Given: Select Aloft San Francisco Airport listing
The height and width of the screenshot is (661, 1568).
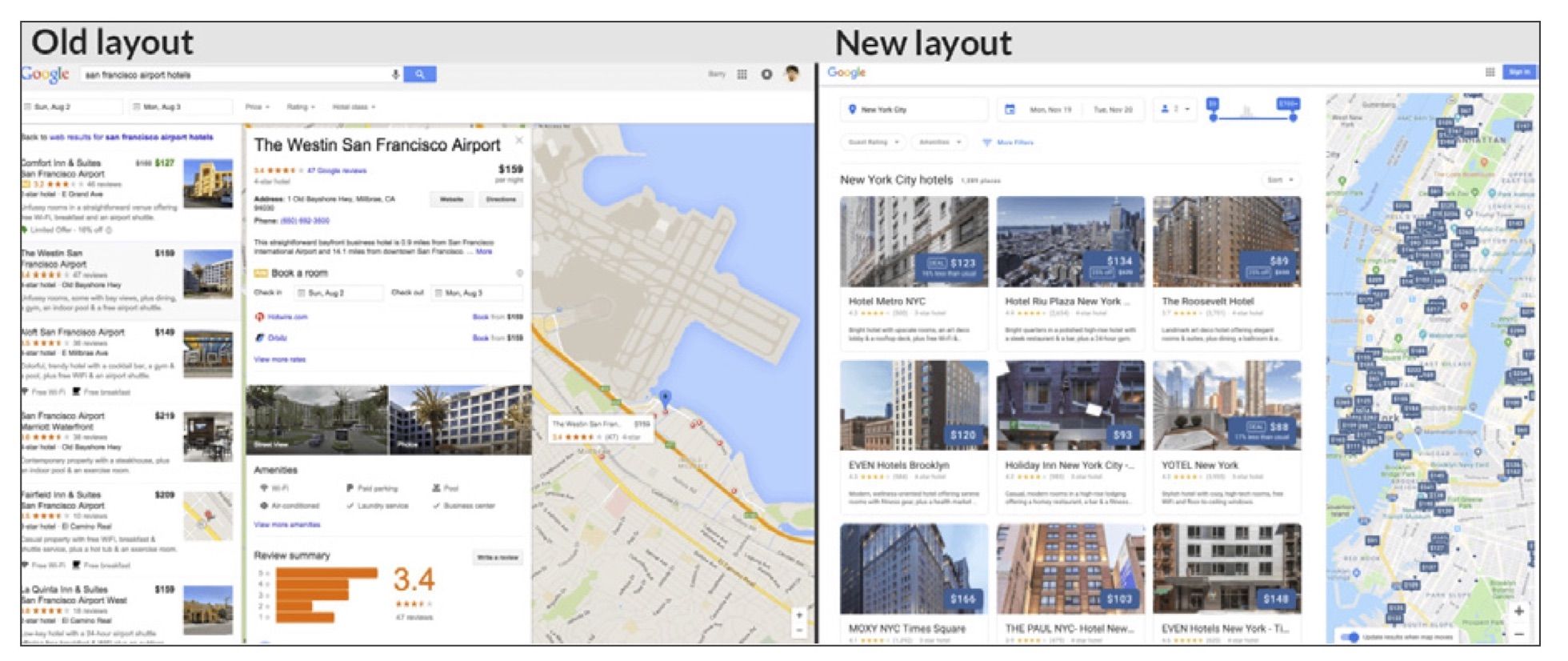Looking at the screenshot, I should 129,361.
